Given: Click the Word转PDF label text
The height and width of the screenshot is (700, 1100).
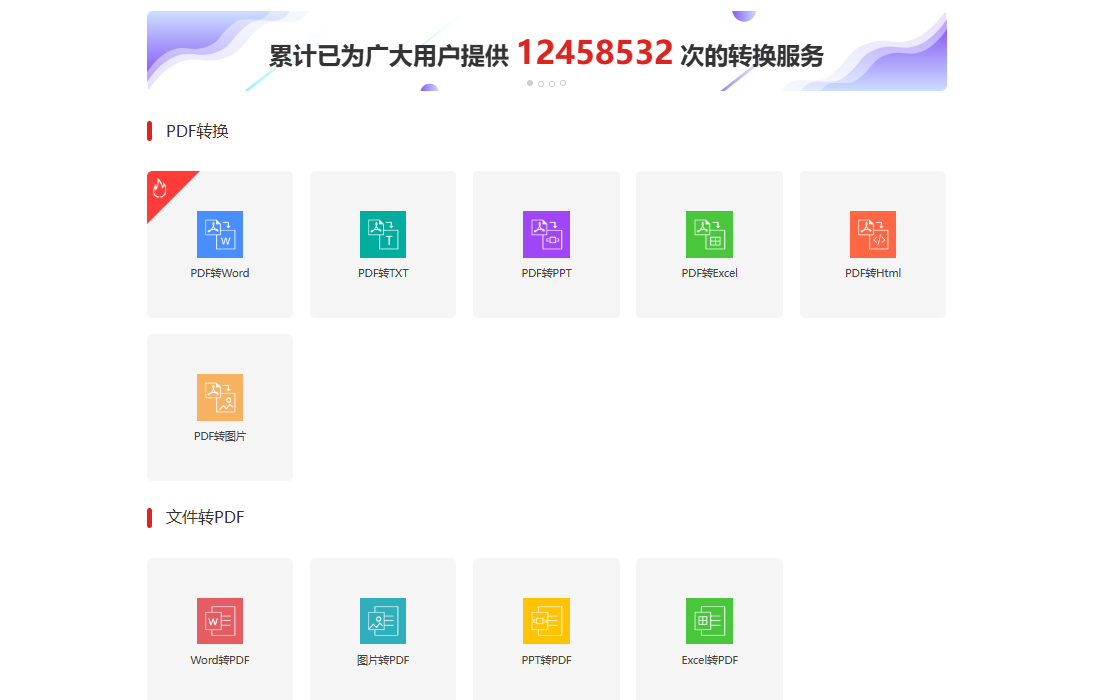Looking at the screenshot, I should (x=220, y=660).
